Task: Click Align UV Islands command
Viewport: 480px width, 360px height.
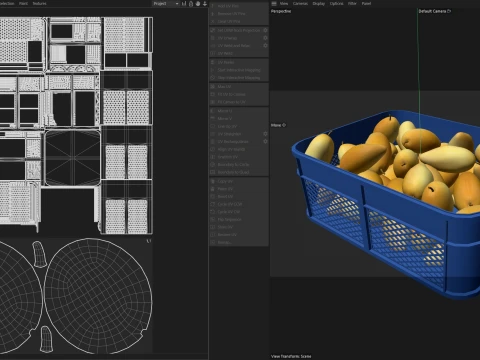Action: 239,149
